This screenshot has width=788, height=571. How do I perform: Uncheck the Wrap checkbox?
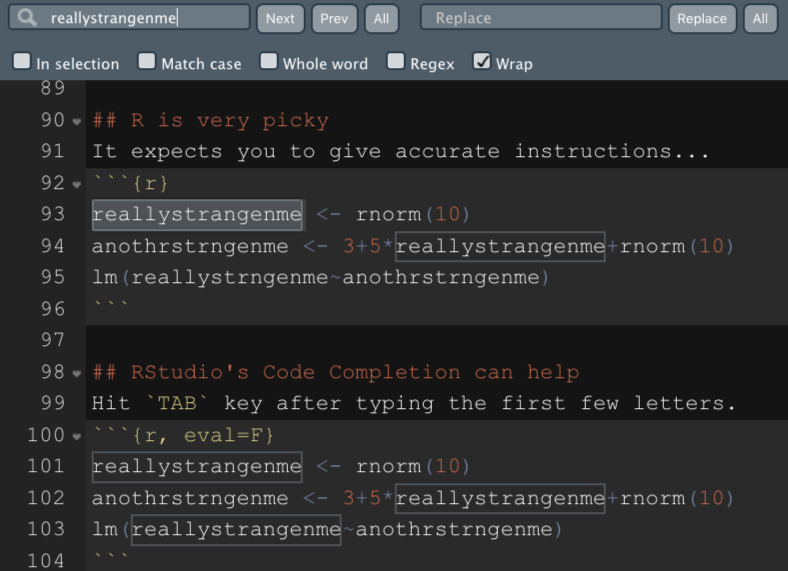pos(482,62)
